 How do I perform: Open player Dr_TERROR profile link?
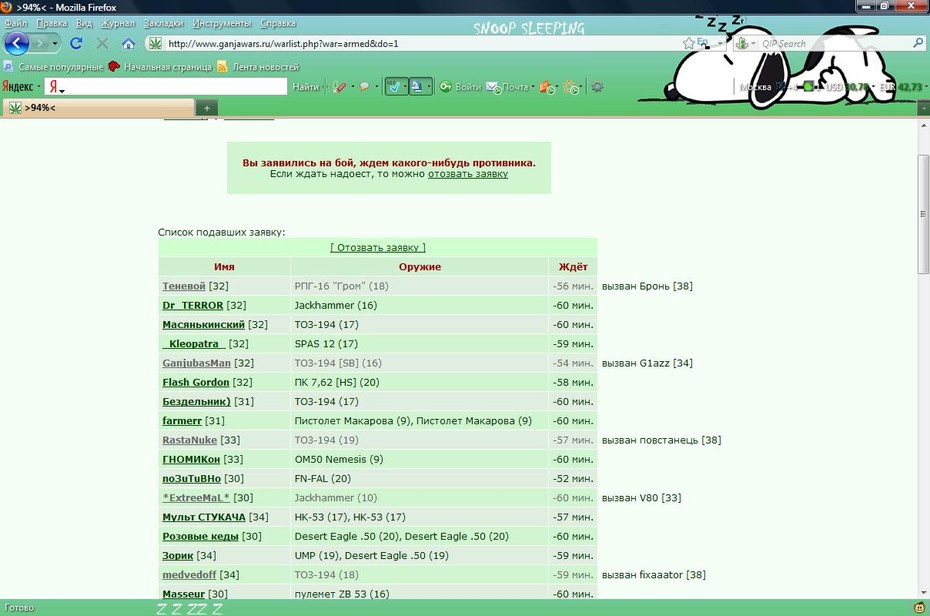[193, 305]
